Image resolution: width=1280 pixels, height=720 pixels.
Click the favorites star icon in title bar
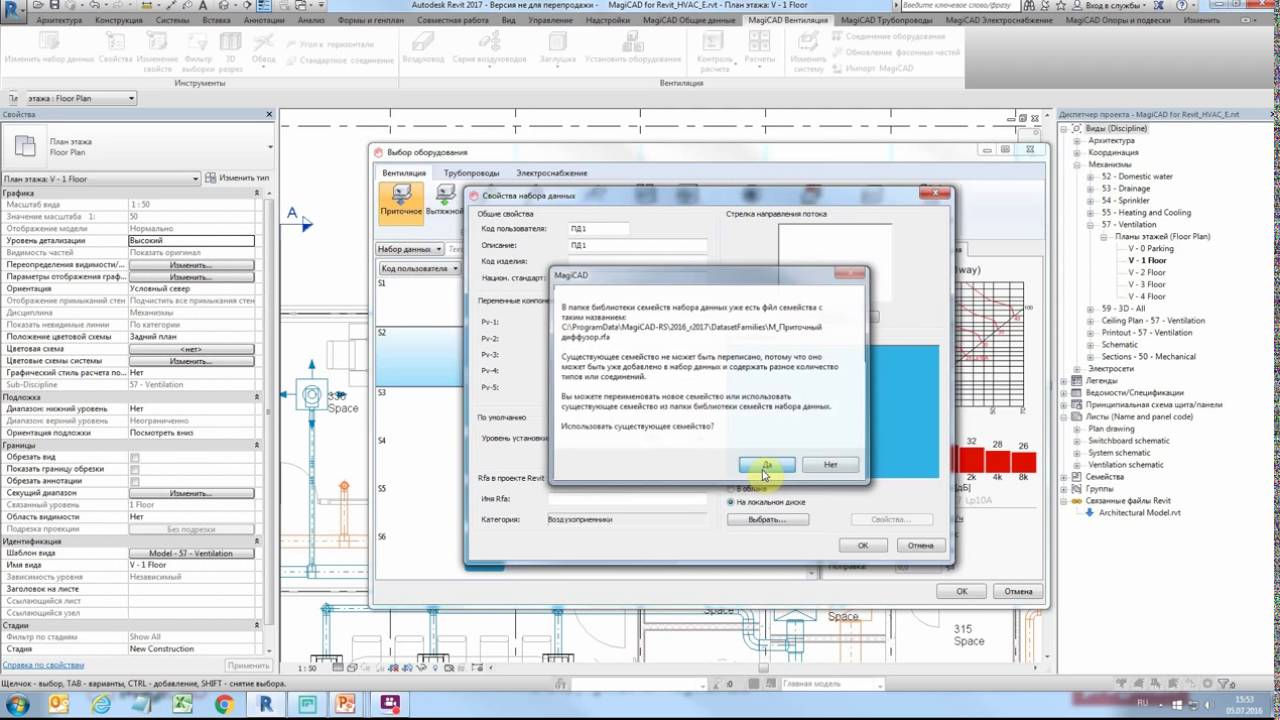(x=1060, y=6)
